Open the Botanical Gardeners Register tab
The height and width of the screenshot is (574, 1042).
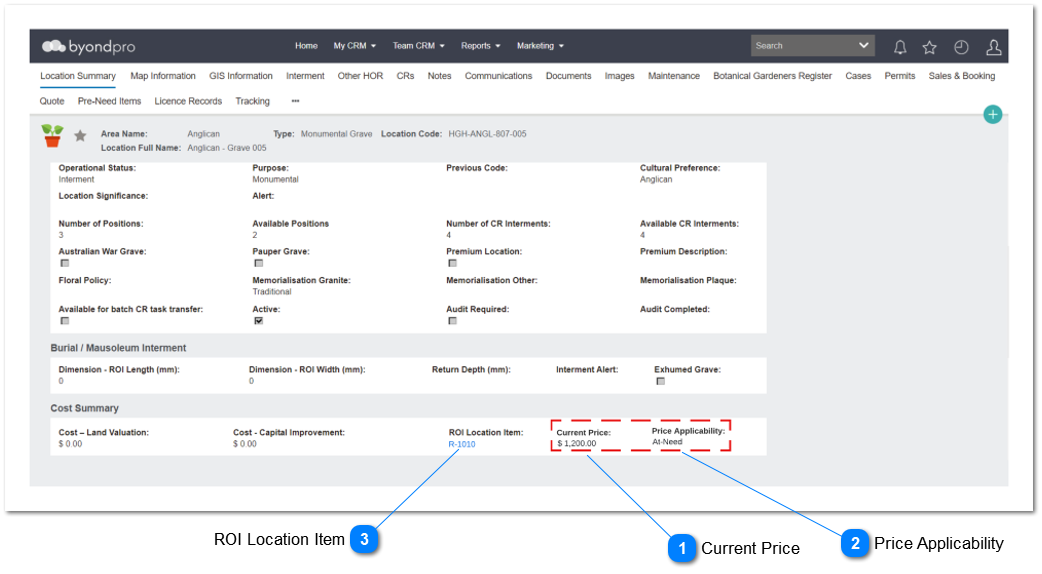point(772,76)
